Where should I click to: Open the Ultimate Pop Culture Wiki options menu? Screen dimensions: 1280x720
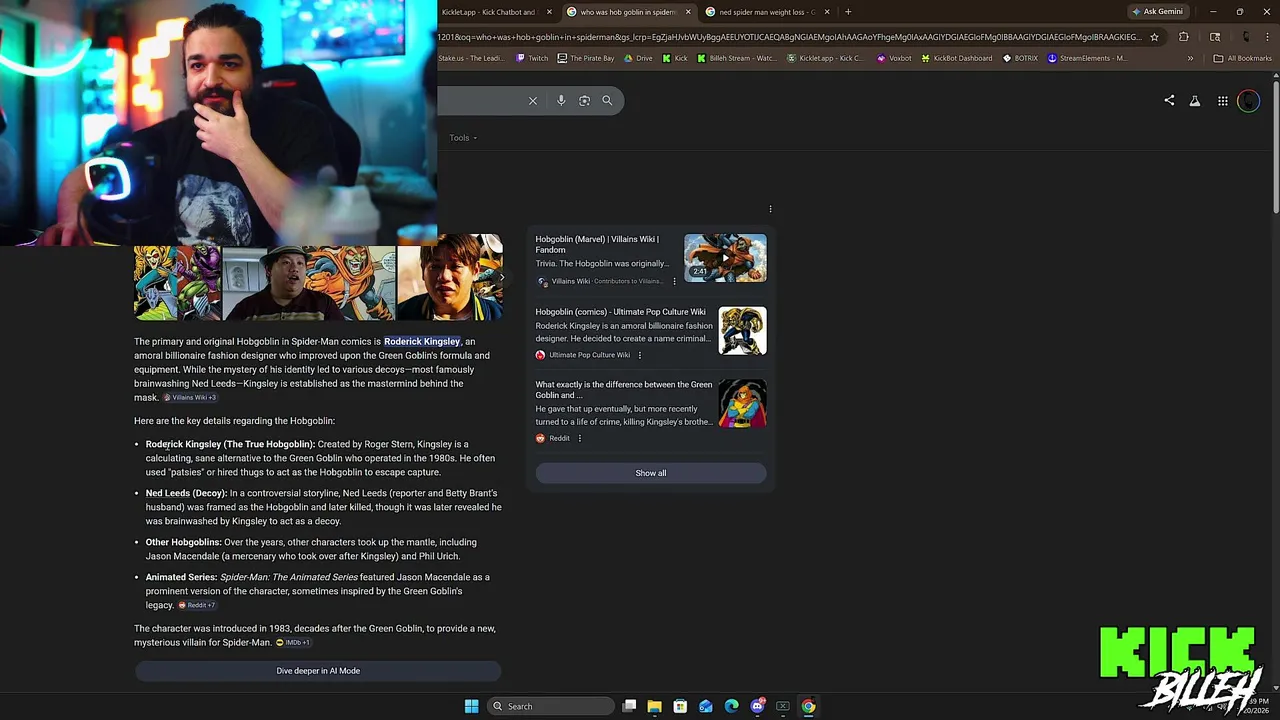click(x=640, y=355)
